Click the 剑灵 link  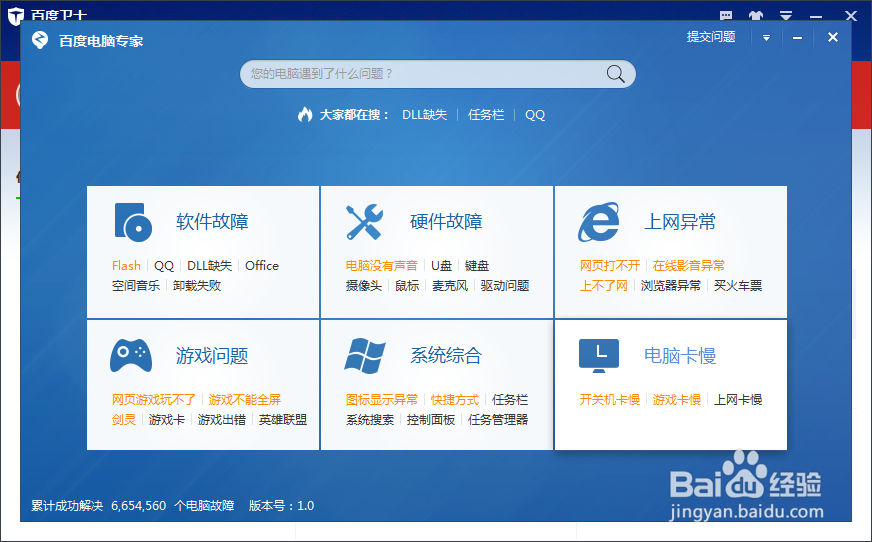[123, 420]
